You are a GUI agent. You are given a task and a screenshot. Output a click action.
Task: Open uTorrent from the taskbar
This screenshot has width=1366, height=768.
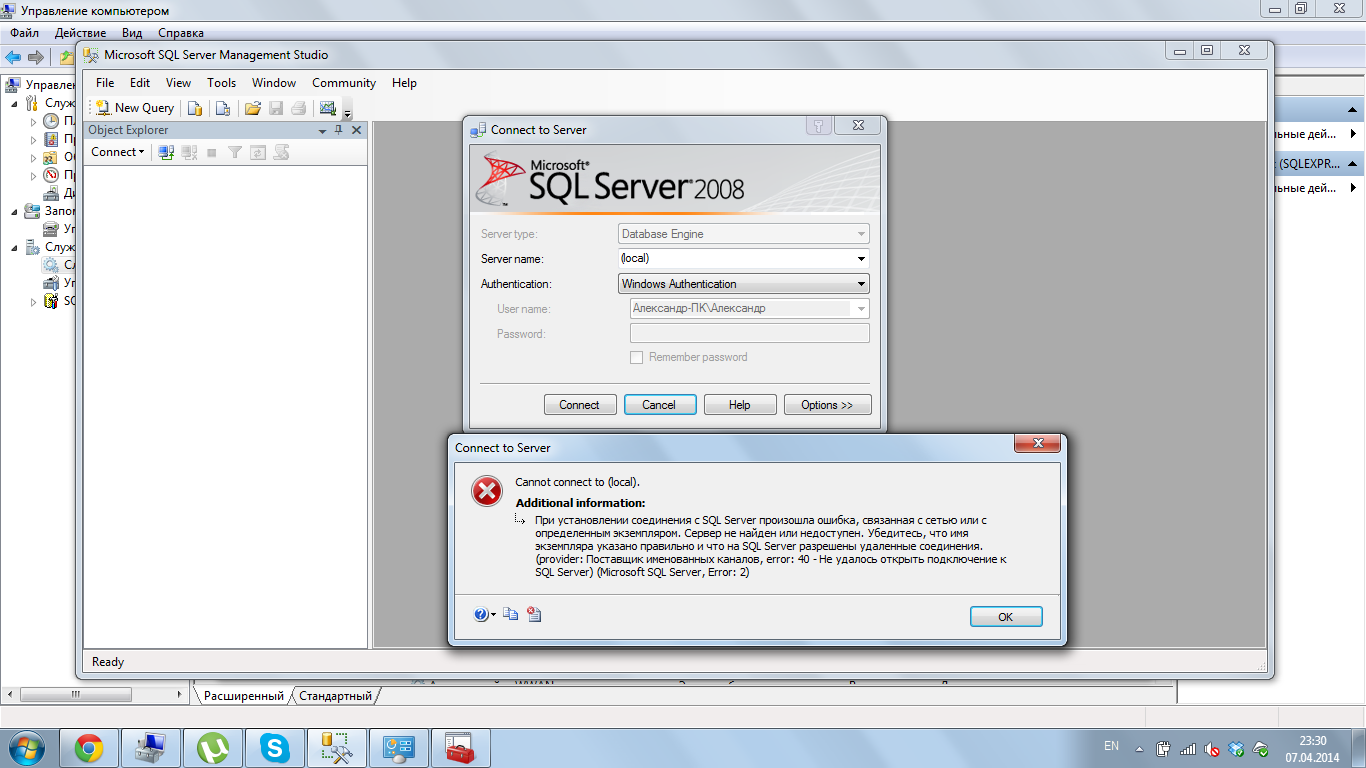click(x=213, y=747)
